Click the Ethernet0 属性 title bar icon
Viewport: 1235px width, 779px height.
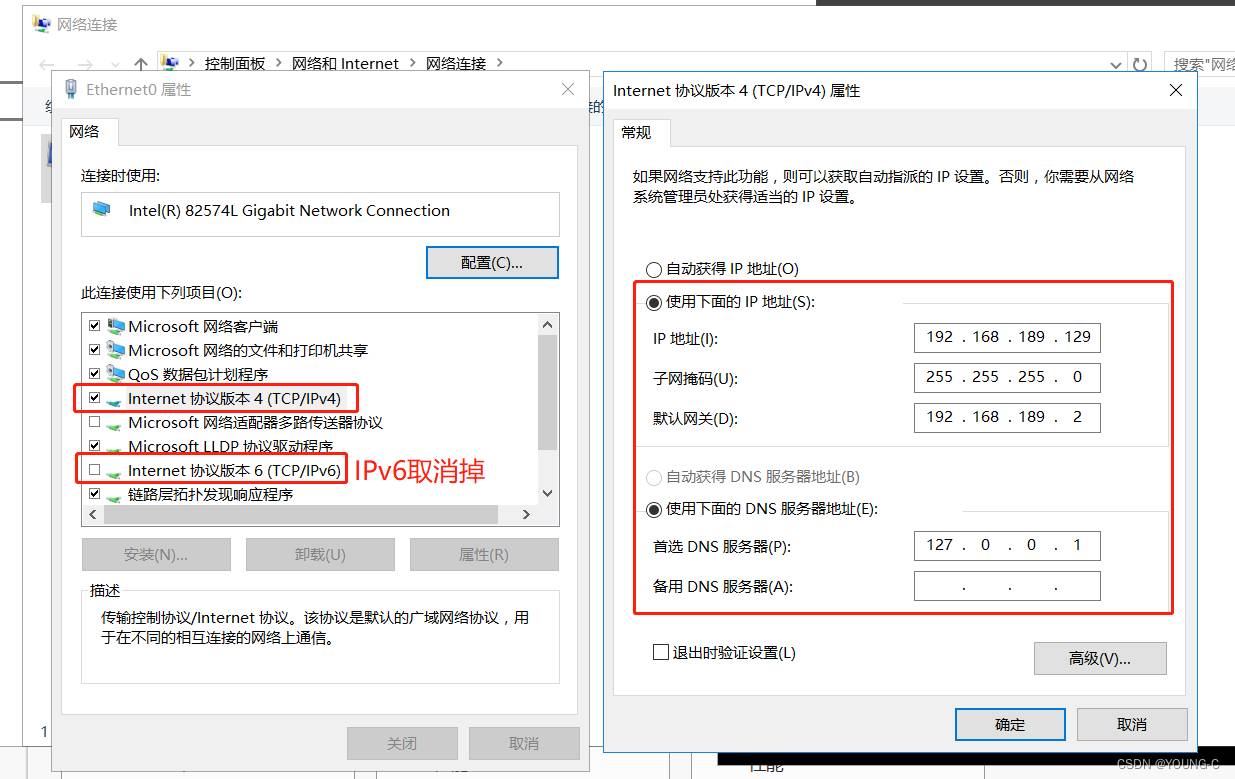pyautogui.click(x=71, y=89)
